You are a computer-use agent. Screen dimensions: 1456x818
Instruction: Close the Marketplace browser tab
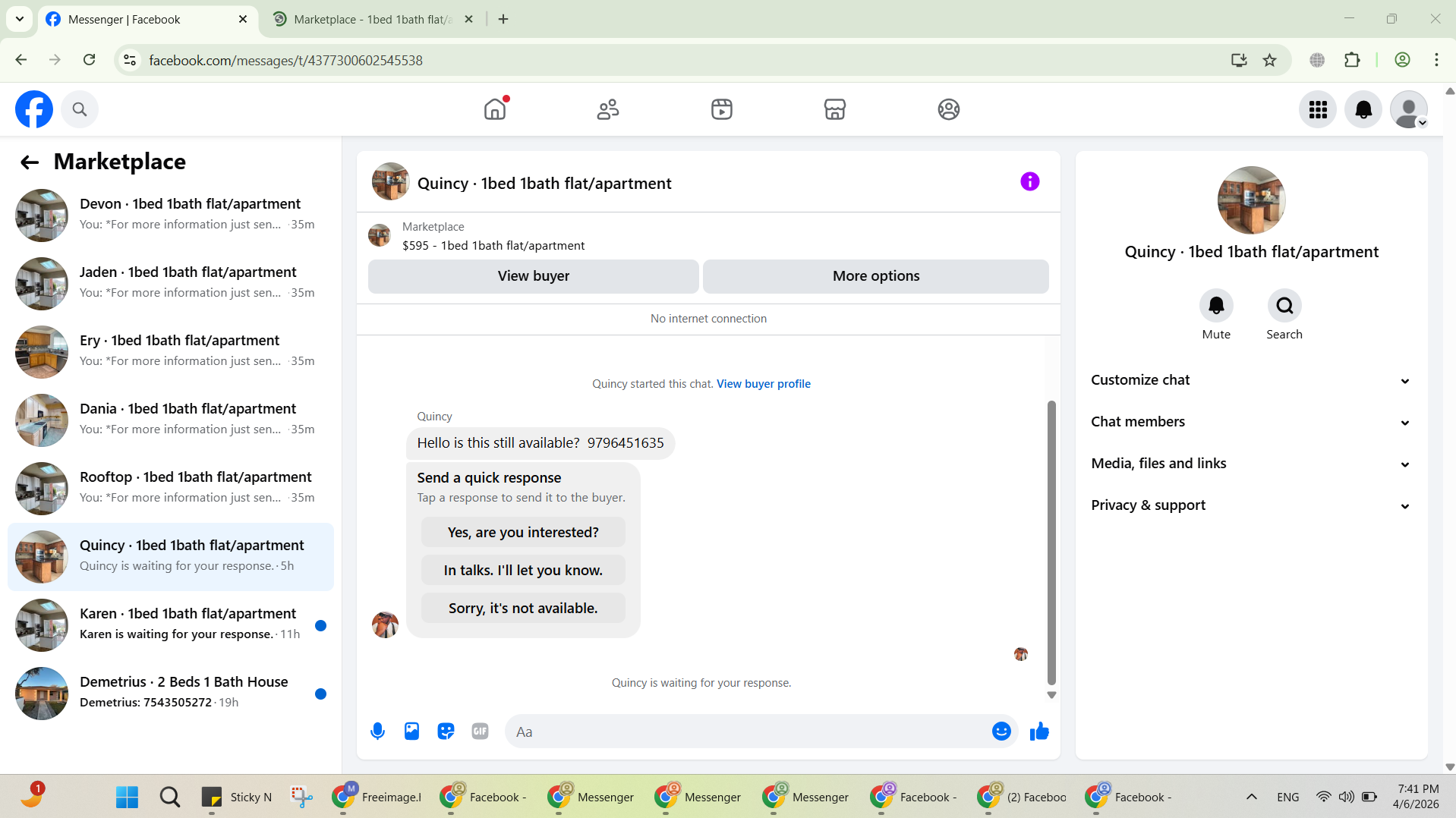[x=468, y=20]
